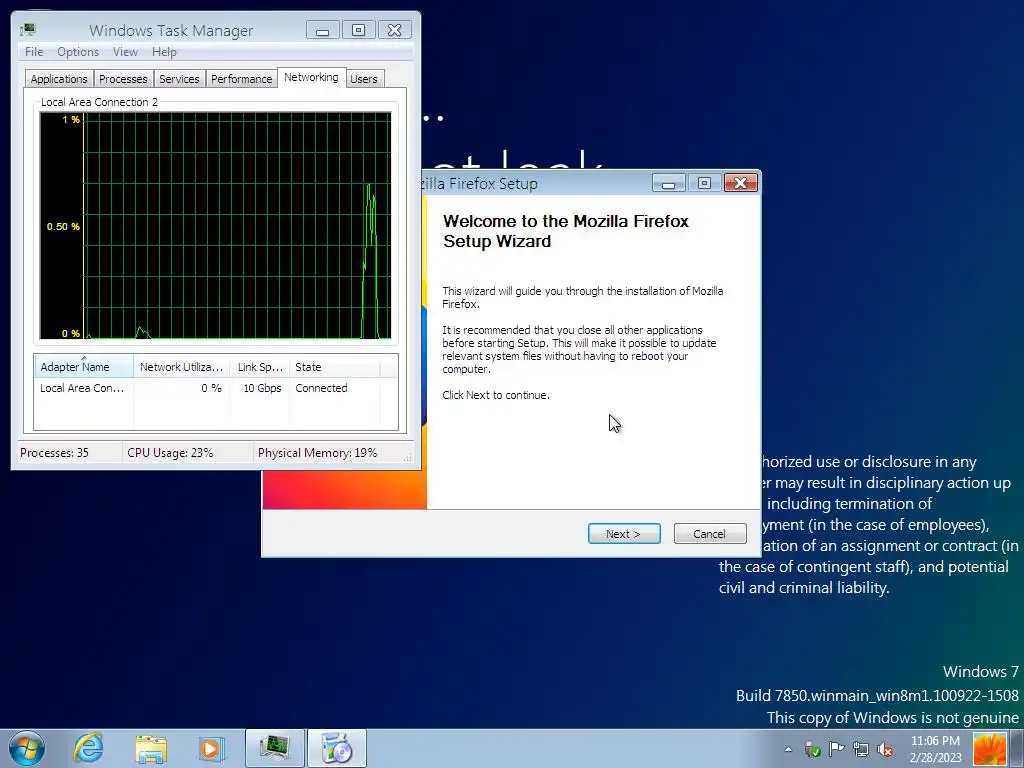Click Next in Firefox Setup wizard
This screenshot has width=1024, height=768.
pos(624,534)
